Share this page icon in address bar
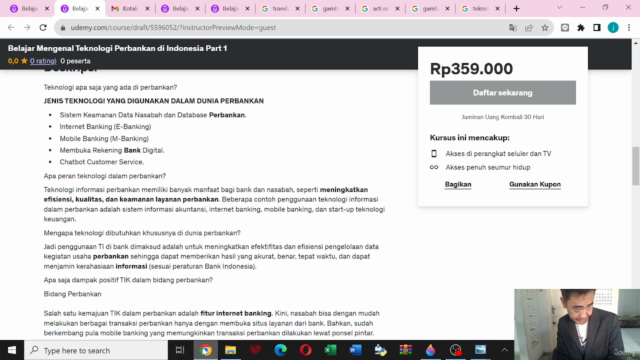Image resolution: width=640 pixels, height=360 pixels. coord(529,28)
